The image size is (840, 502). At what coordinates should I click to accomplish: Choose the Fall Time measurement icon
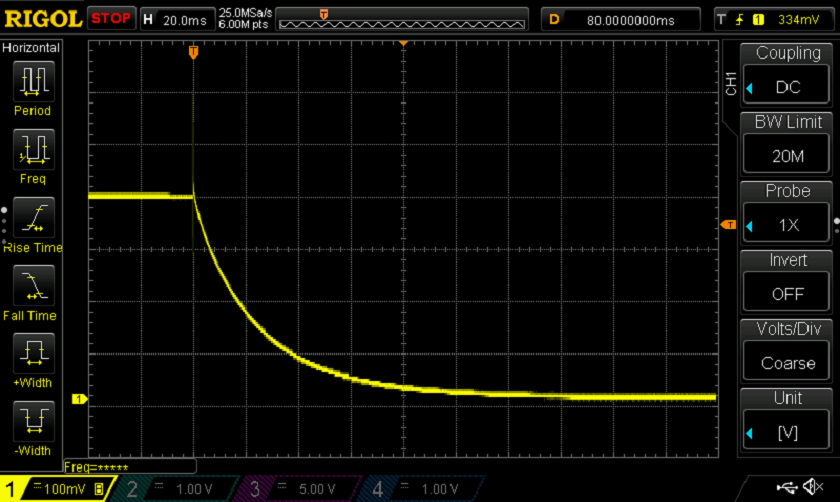click(x=33, y=286)
